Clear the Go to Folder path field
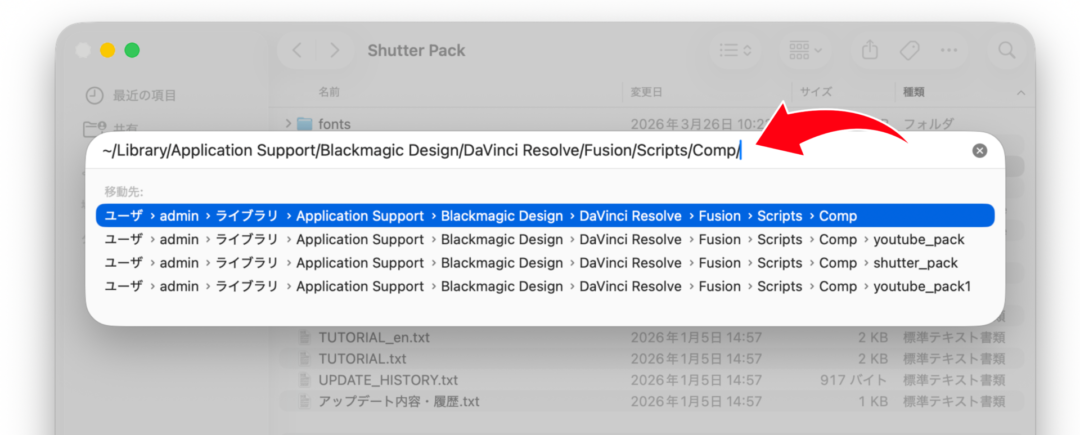Screen dimensions: 1080x435 [979, 151]
